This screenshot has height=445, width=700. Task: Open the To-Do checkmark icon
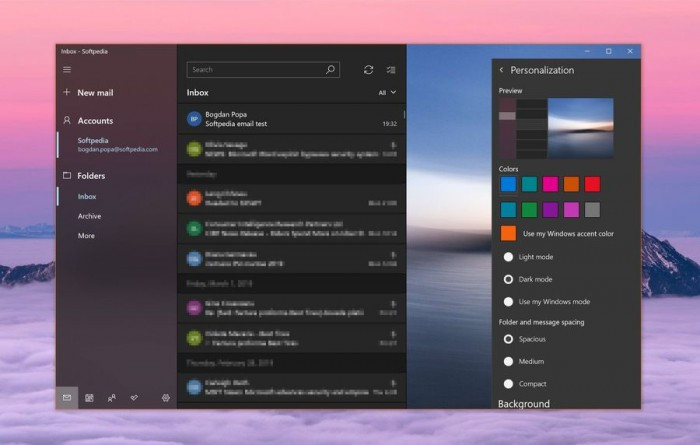pos(134,397)
